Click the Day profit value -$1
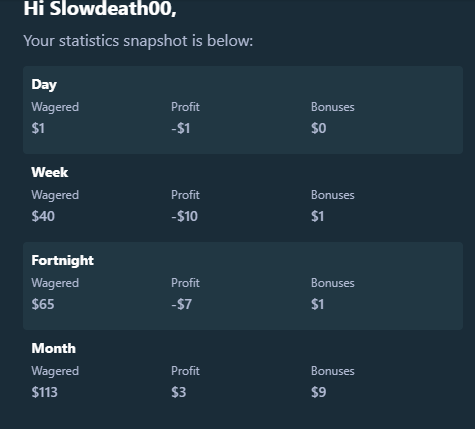The image size is (475, 429). pyautogui.click(x=181, y=128)
